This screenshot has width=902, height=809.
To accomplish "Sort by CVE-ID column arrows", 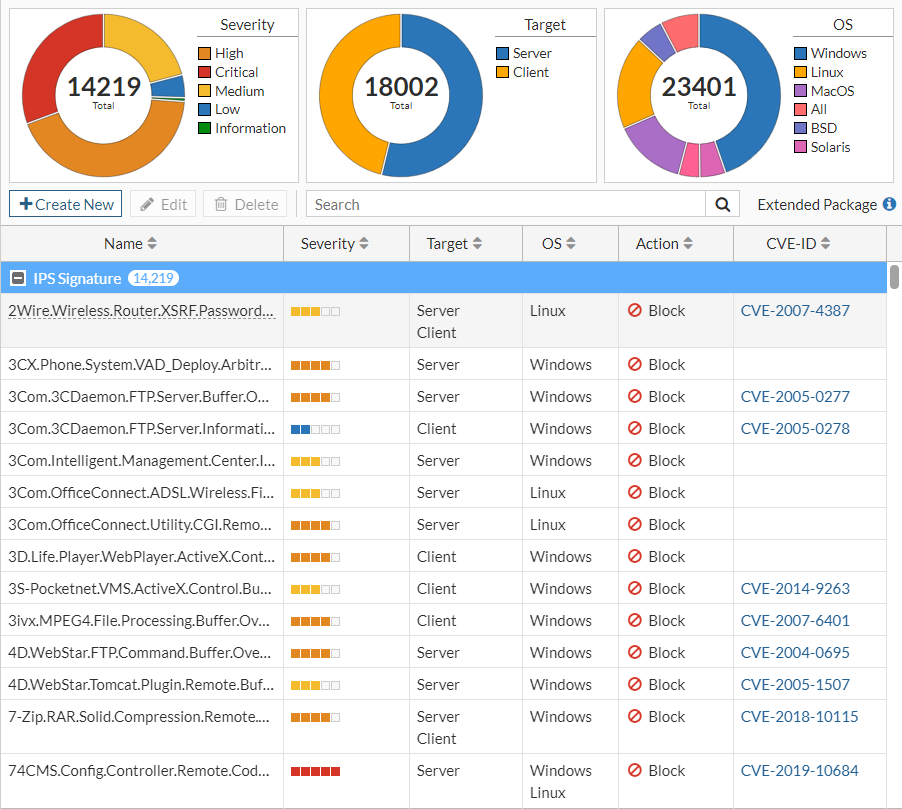I will (x=825, y=244).
